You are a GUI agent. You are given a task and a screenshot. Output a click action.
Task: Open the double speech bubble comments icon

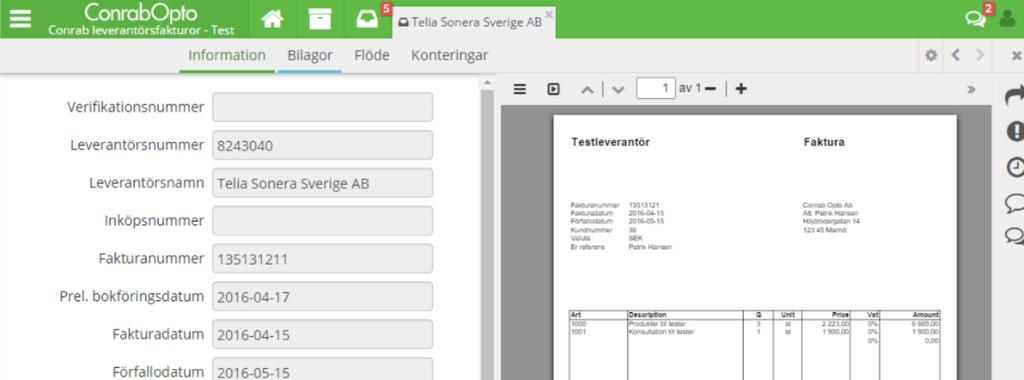pyautogui.click(x=1014, y=235)
